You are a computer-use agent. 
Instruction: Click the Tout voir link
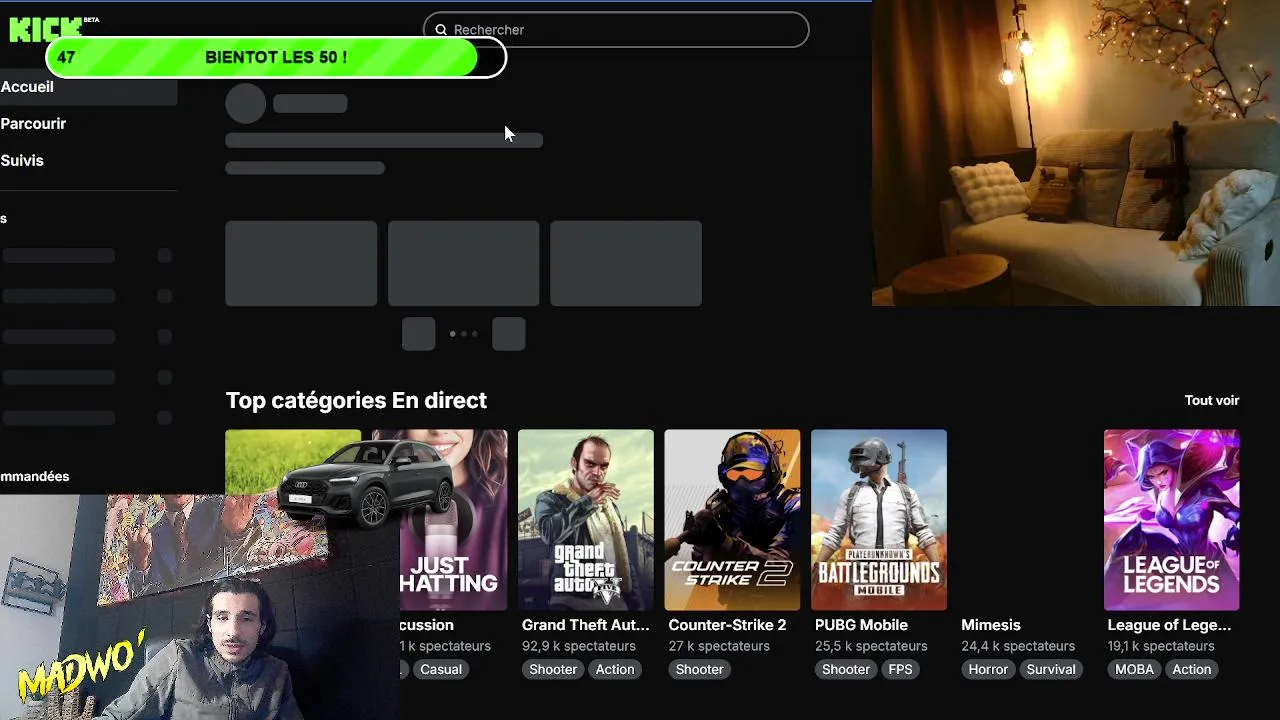(1212, 400)
